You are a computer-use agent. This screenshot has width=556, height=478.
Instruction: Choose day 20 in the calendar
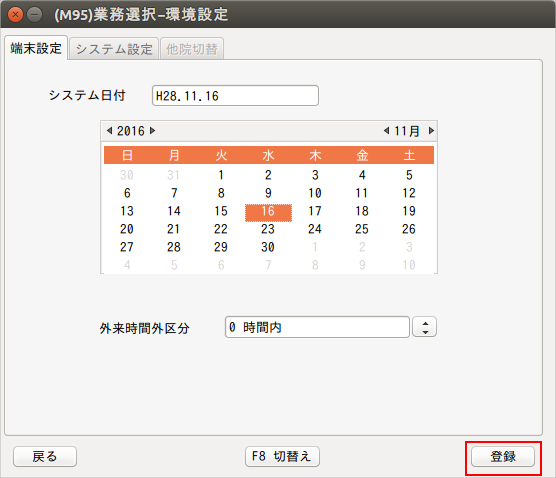(x=127, y=229)
